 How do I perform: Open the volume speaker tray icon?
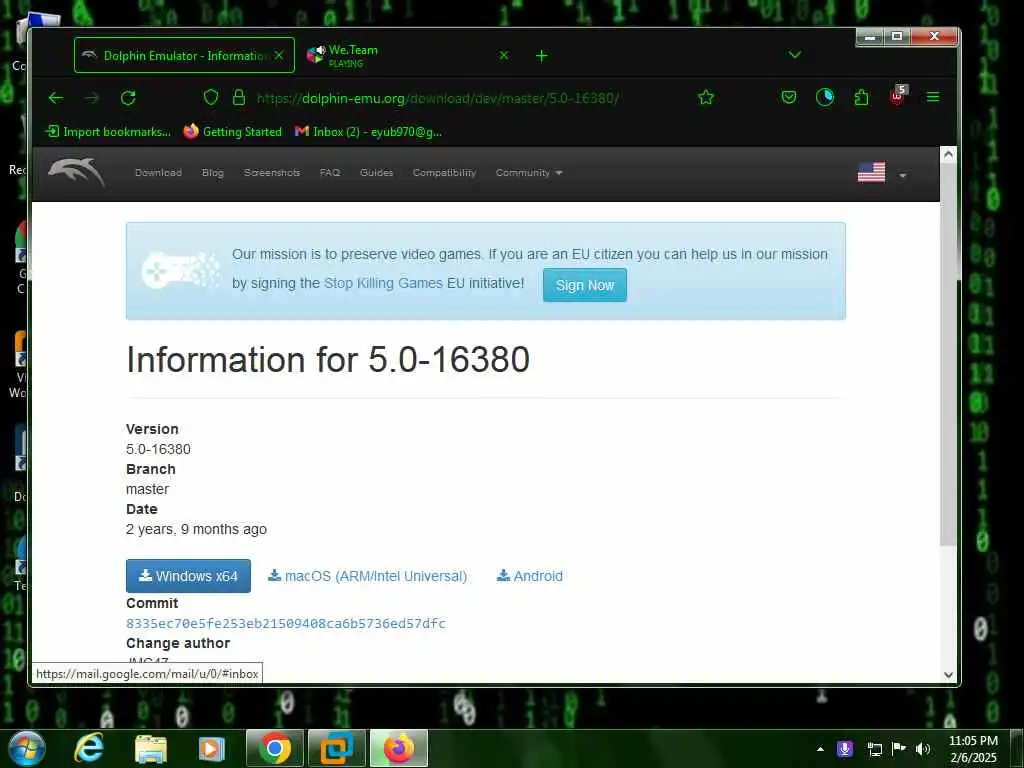click(923, 749)
